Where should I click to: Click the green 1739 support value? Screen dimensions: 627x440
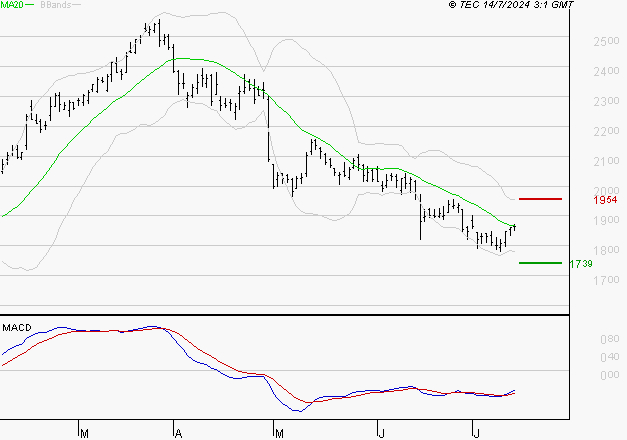[581, 264]
